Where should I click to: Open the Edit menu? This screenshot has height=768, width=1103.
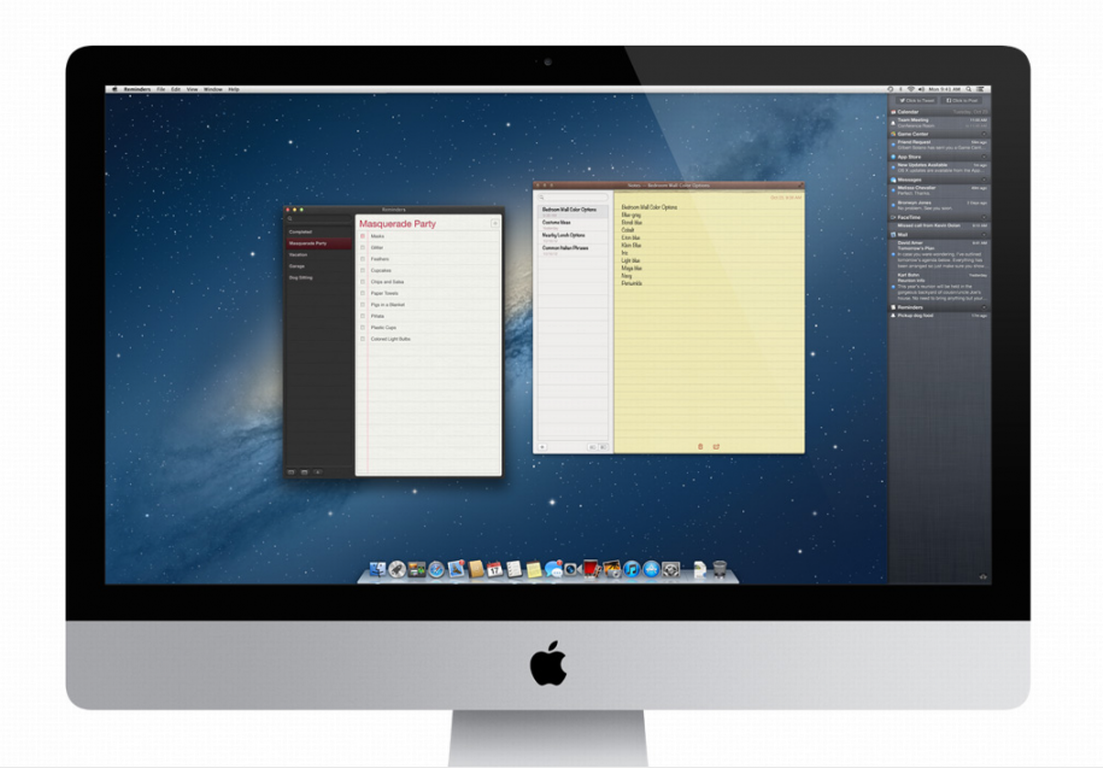tap(176, 89)
